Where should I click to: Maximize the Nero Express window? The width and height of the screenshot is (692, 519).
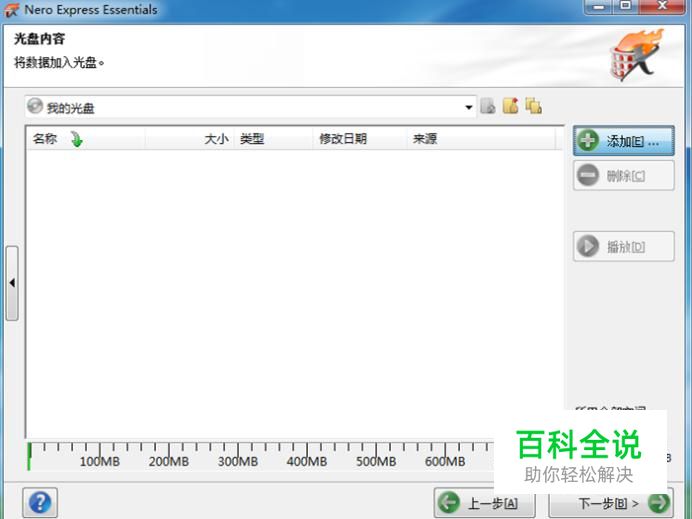point(625,6)
